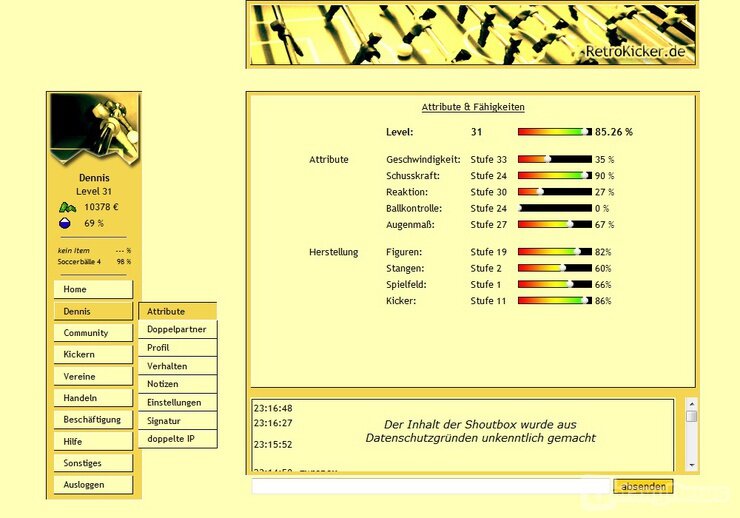Screen dimensions: 740x518
Task: Log out via Ausloggen button
Action: (93, 485)
